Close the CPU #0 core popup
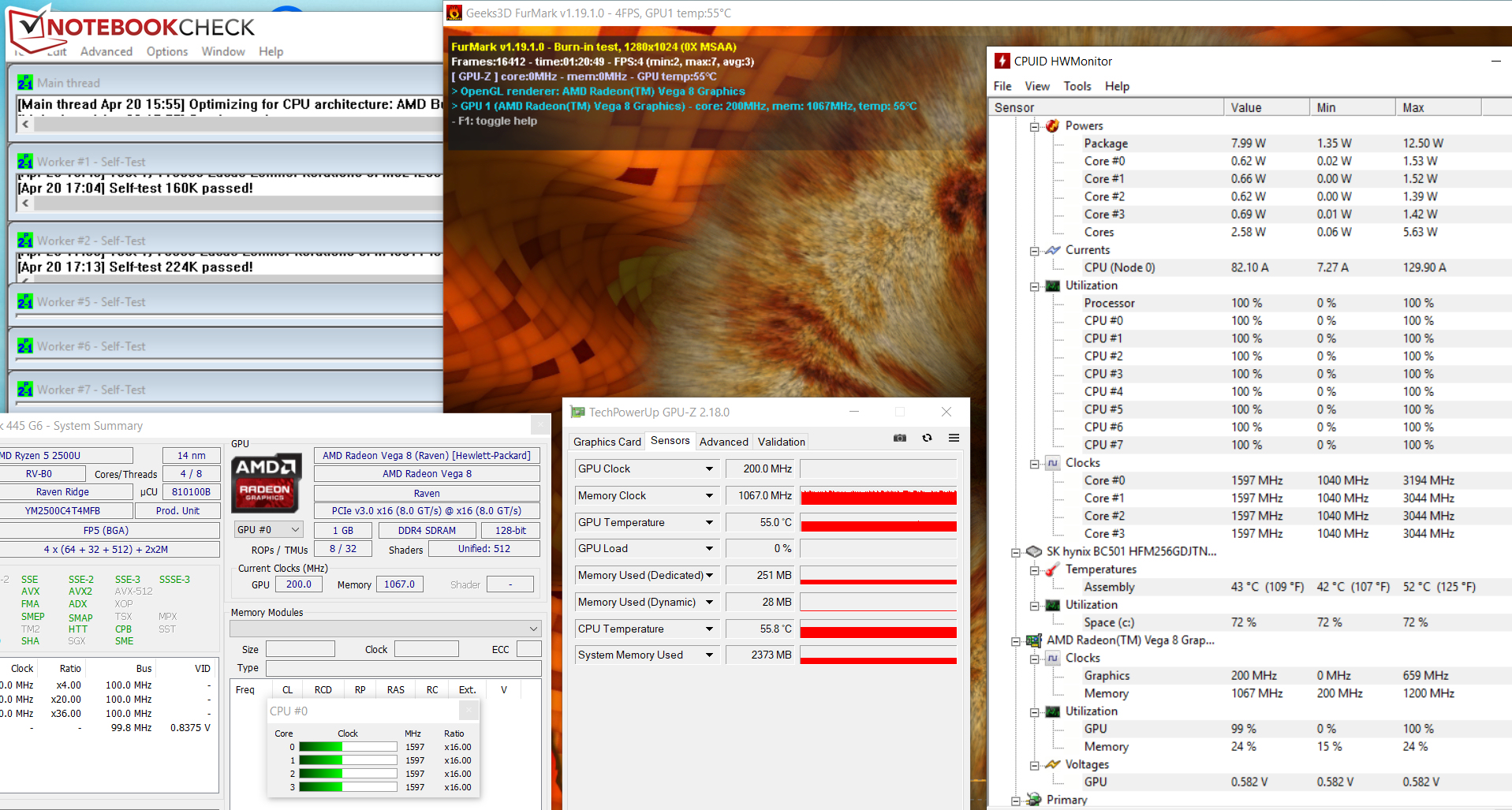 pyautogui.click(x=469, y=711)
